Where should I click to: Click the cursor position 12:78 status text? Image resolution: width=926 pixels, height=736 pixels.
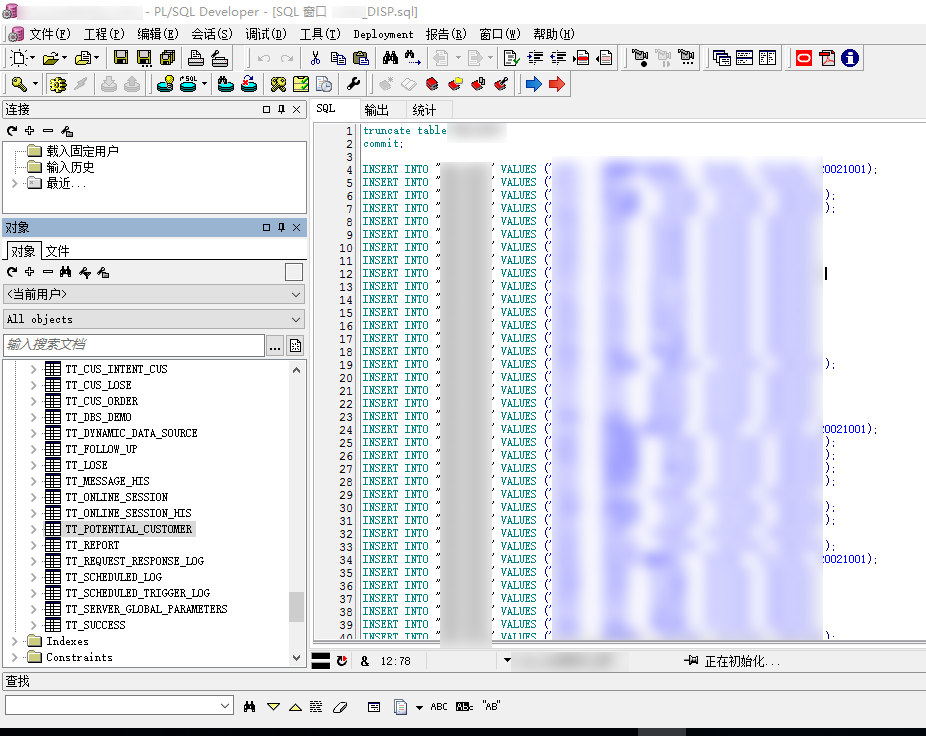(395, 661)
